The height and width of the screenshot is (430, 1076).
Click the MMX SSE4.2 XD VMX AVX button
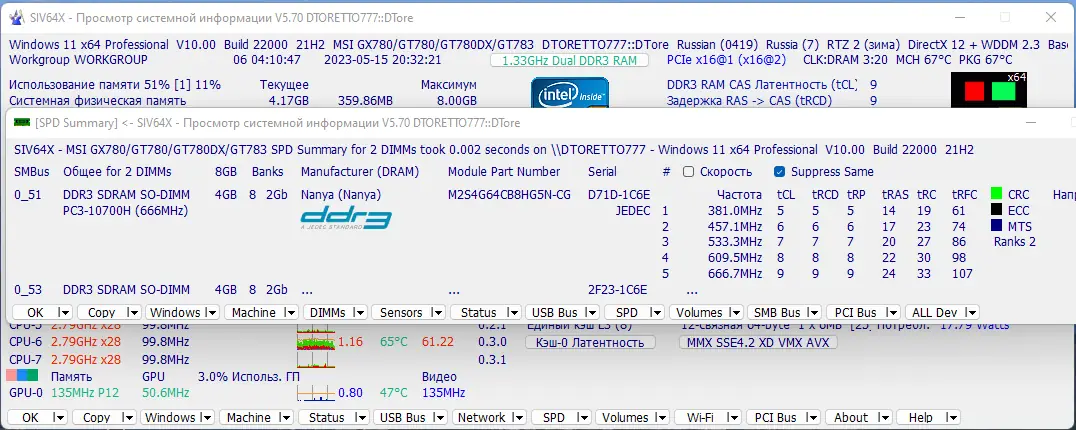(x=758, y=342)
